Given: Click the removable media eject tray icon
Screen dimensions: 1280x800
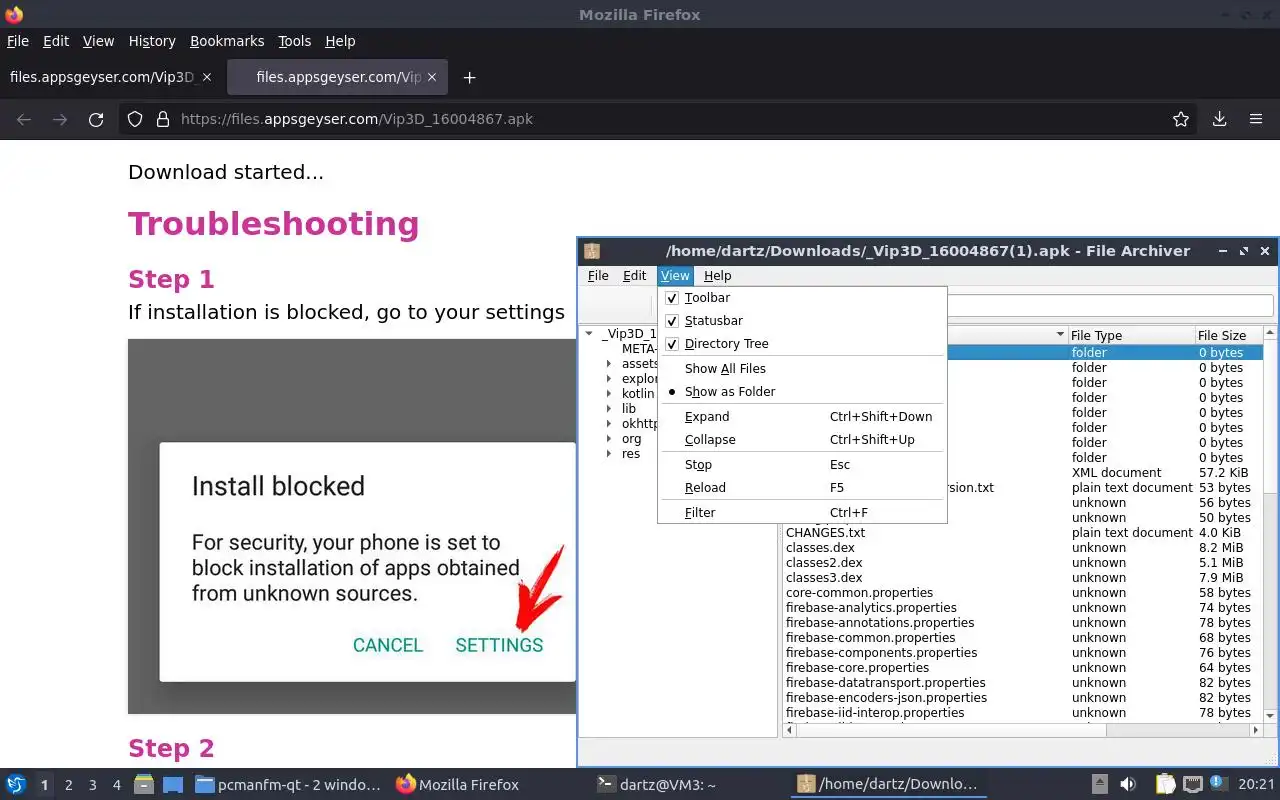Looking at the screenshot, I should [x=1099, y=785].
